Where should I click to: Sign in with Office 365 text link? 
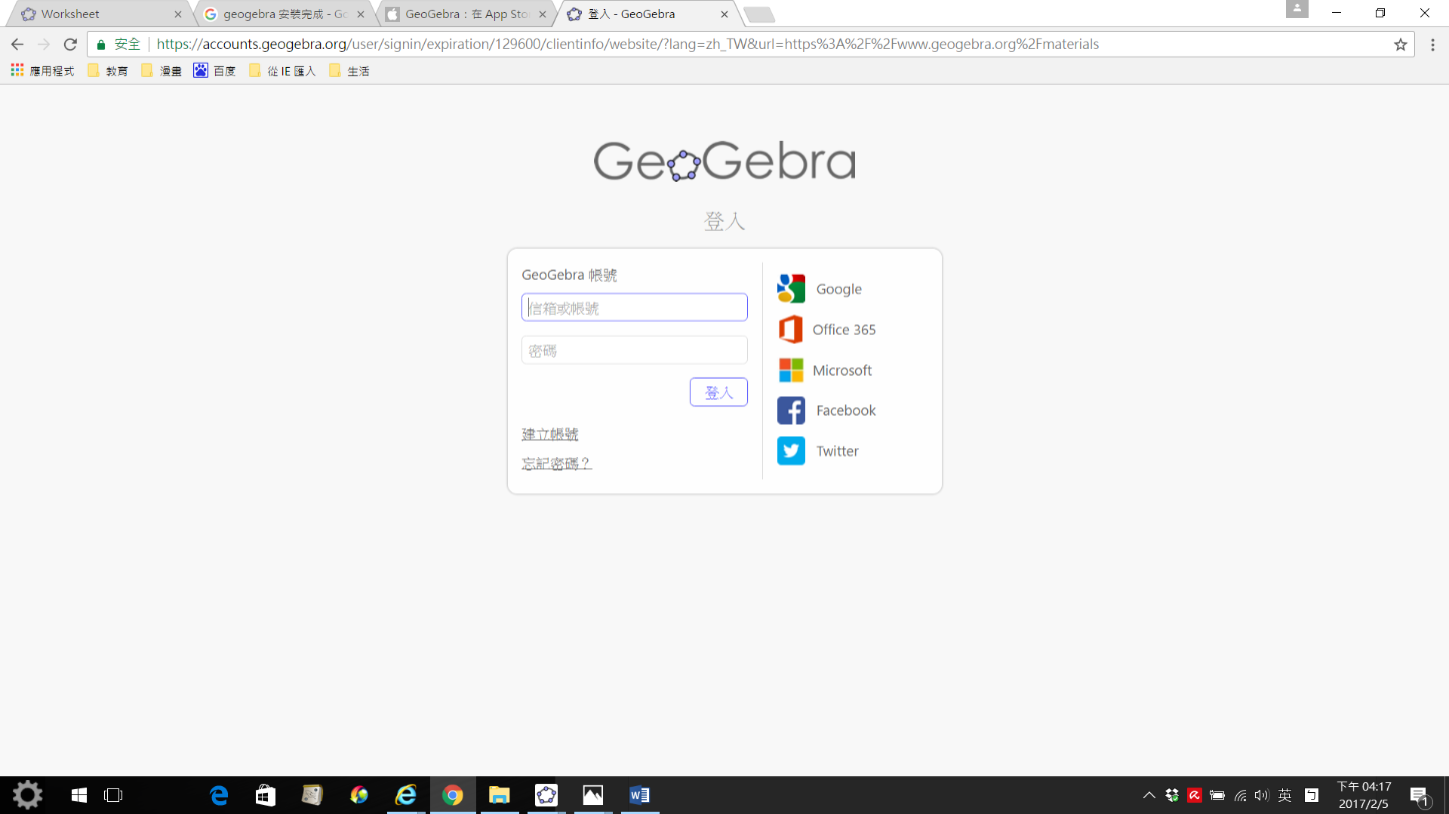pyautogui.click(x=844, y=329)
